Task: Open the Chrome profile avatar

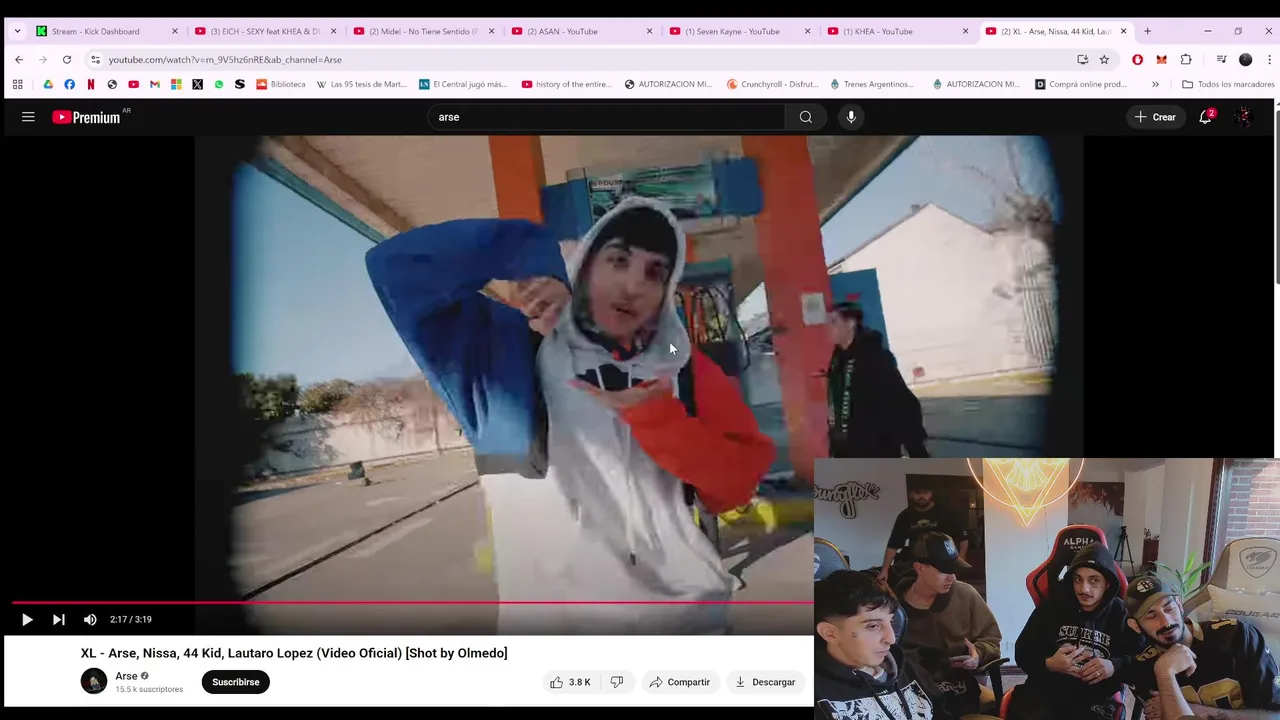Action: [1245, 60]
